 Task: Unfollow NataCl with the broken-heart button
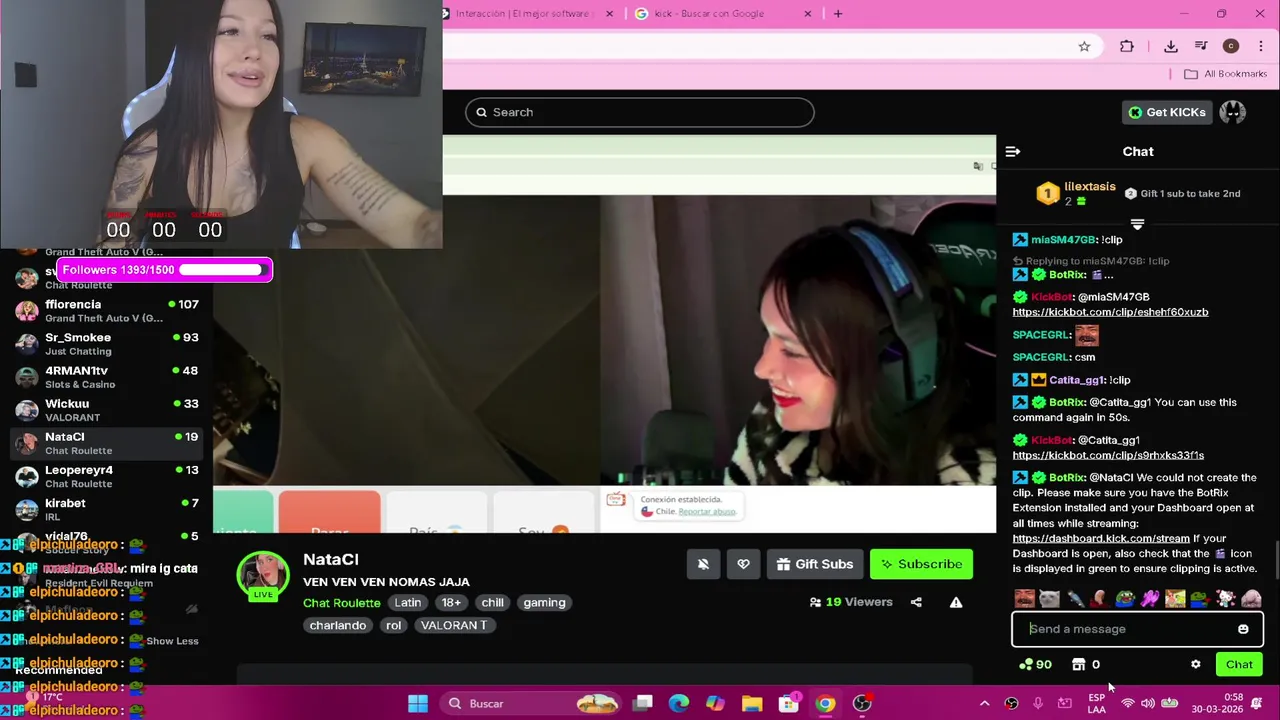pos(743,564)
